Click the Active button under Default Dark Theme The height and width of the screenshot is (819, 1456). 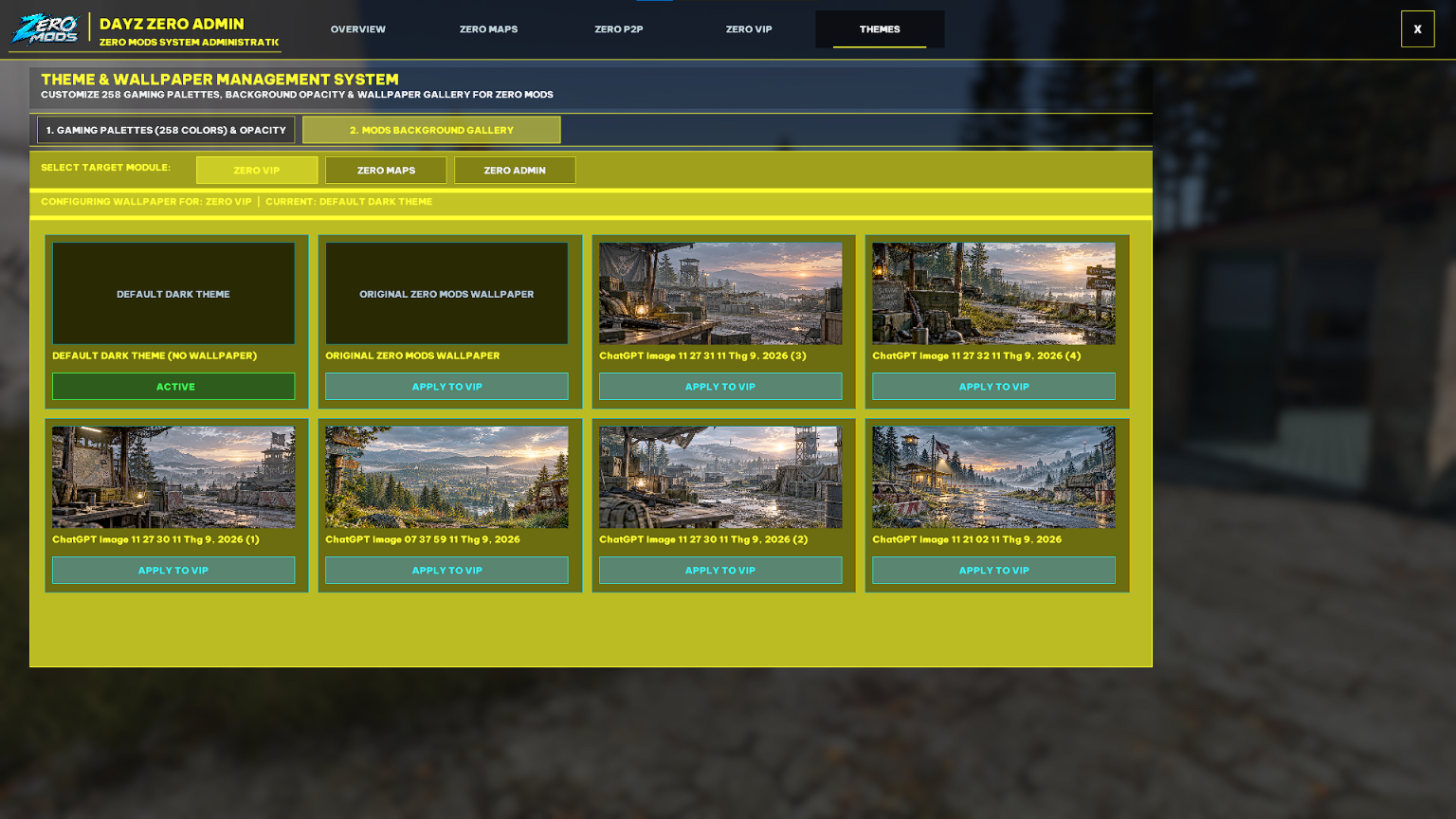(x=173, y=387)
